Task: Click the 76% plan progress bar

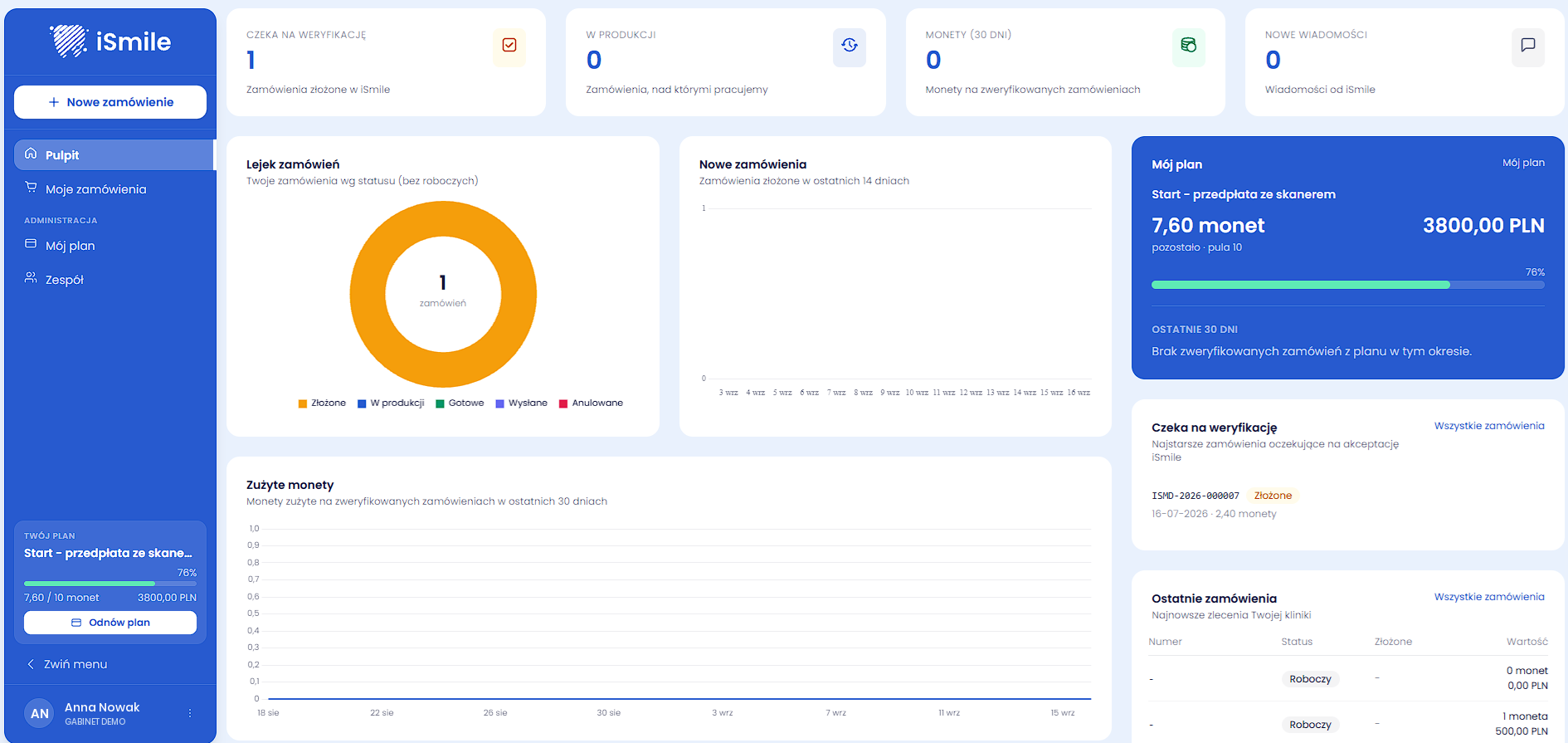Action: (1348, 285)
